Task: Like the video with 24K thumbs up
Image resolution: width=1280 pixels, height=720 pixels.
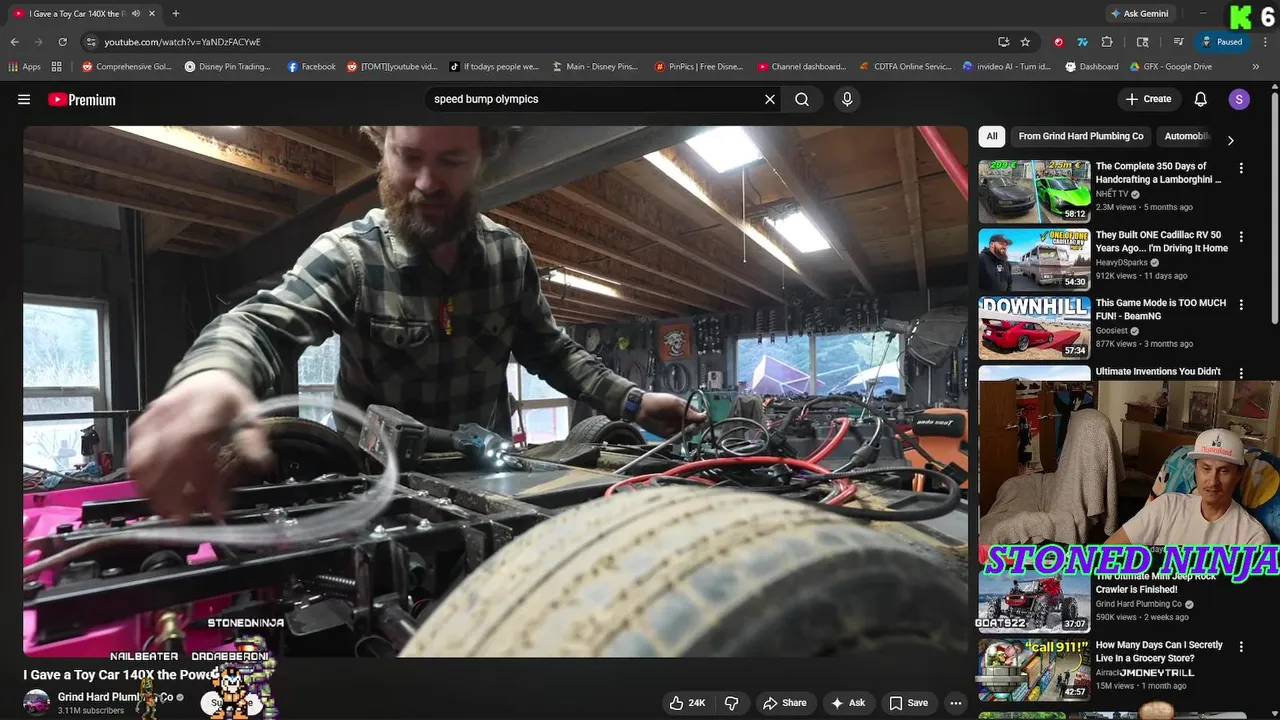Action: [687, 703]
